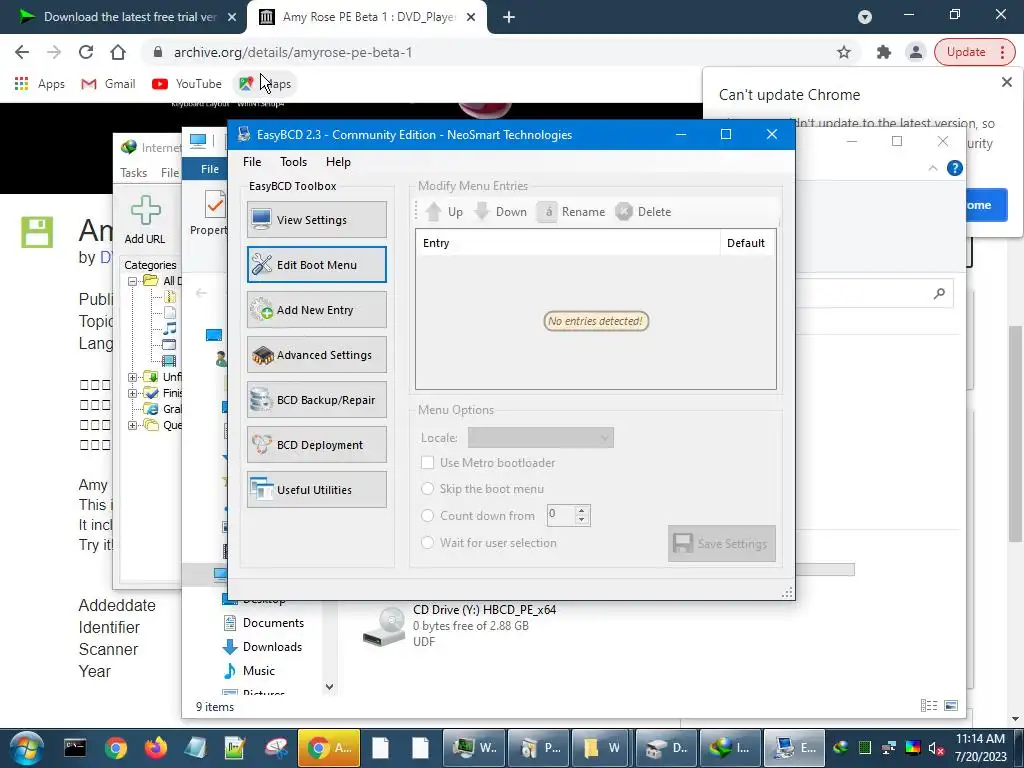
Task: Open the EasyBCD File menu
Action: (252, 162)
